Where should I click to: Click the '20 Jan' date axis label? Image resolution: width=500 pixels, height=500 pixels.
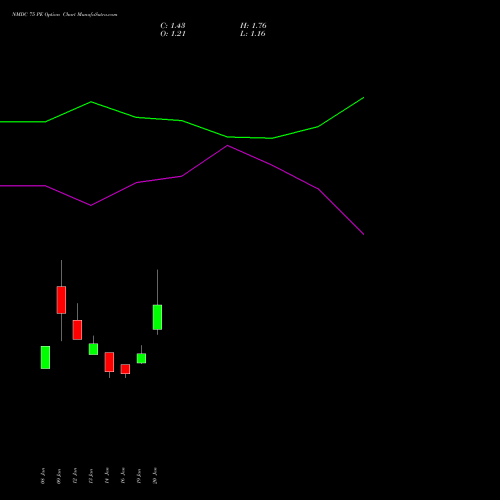click(x=155, y=476)
